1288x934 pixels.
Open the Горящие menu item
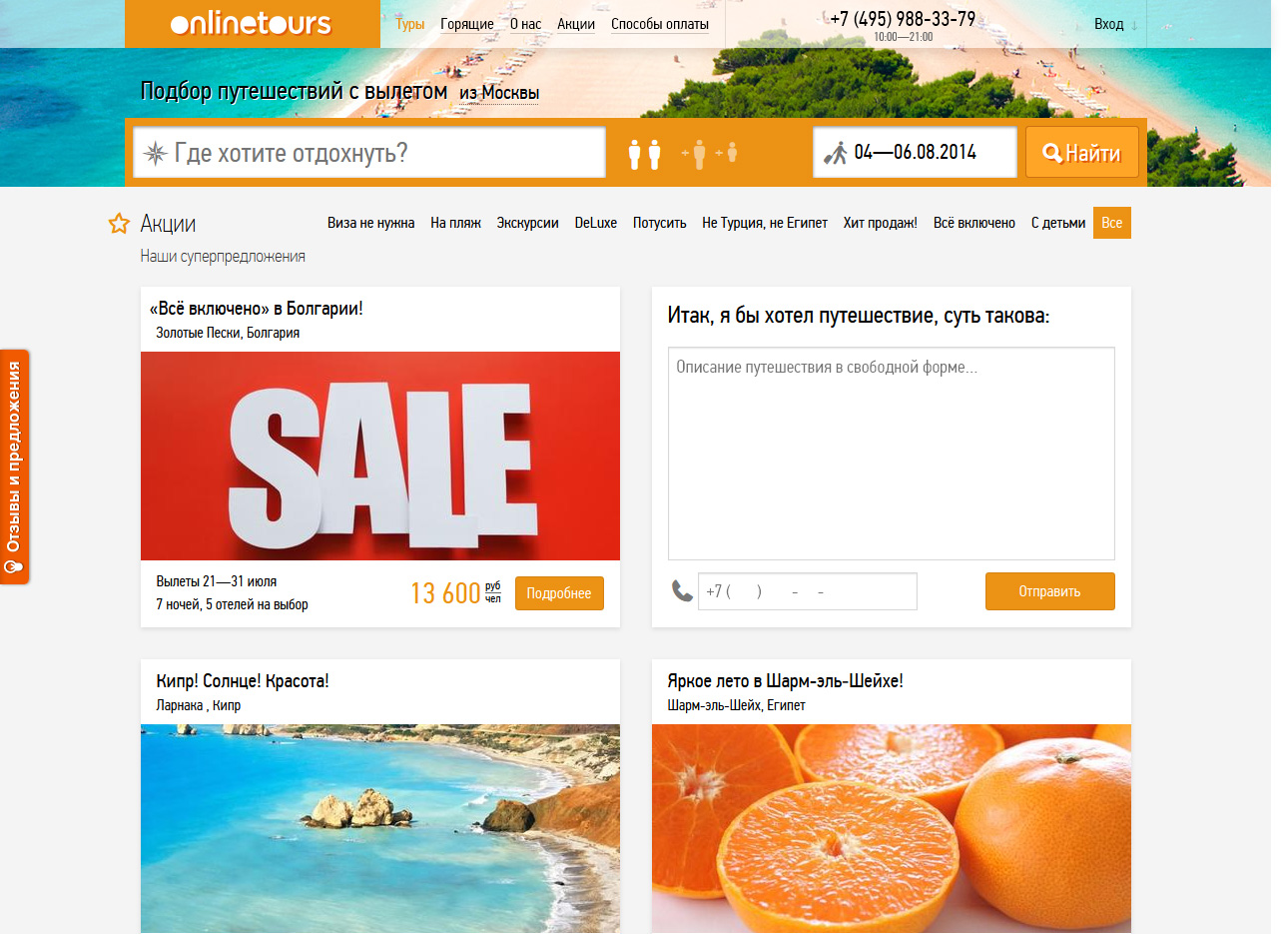[467, 24]
